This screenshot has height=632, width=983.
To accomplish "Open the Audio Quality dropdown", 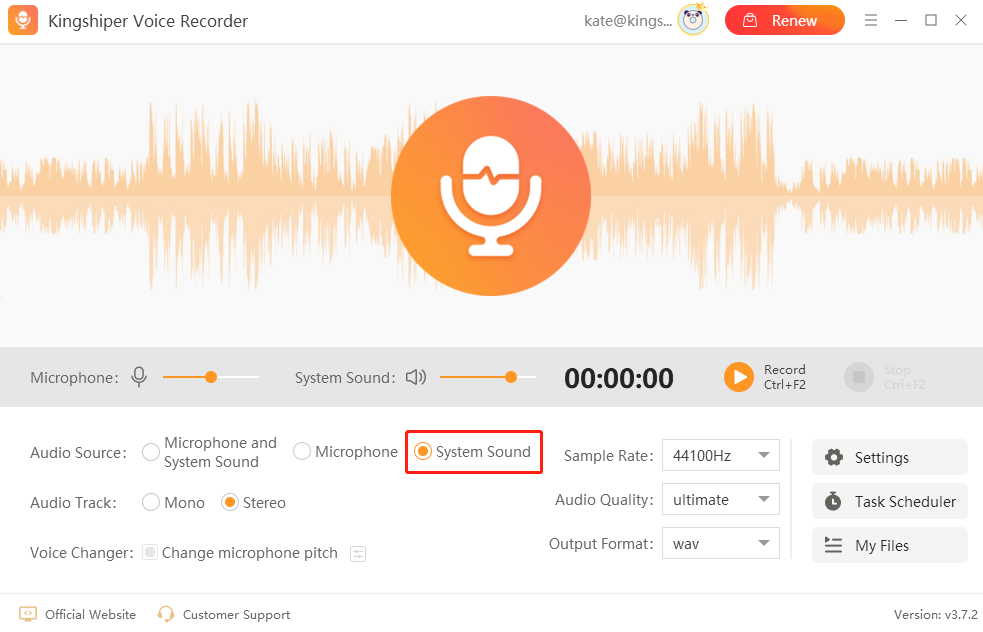I will 720,499.
